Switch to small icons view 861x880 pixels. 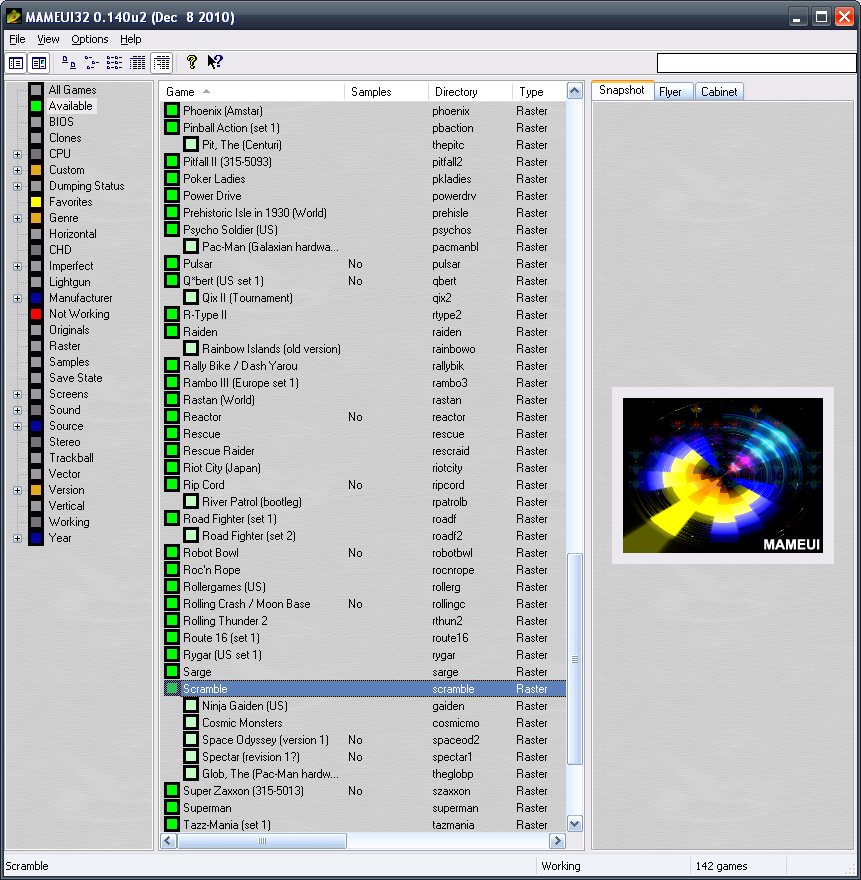(92, 63)
